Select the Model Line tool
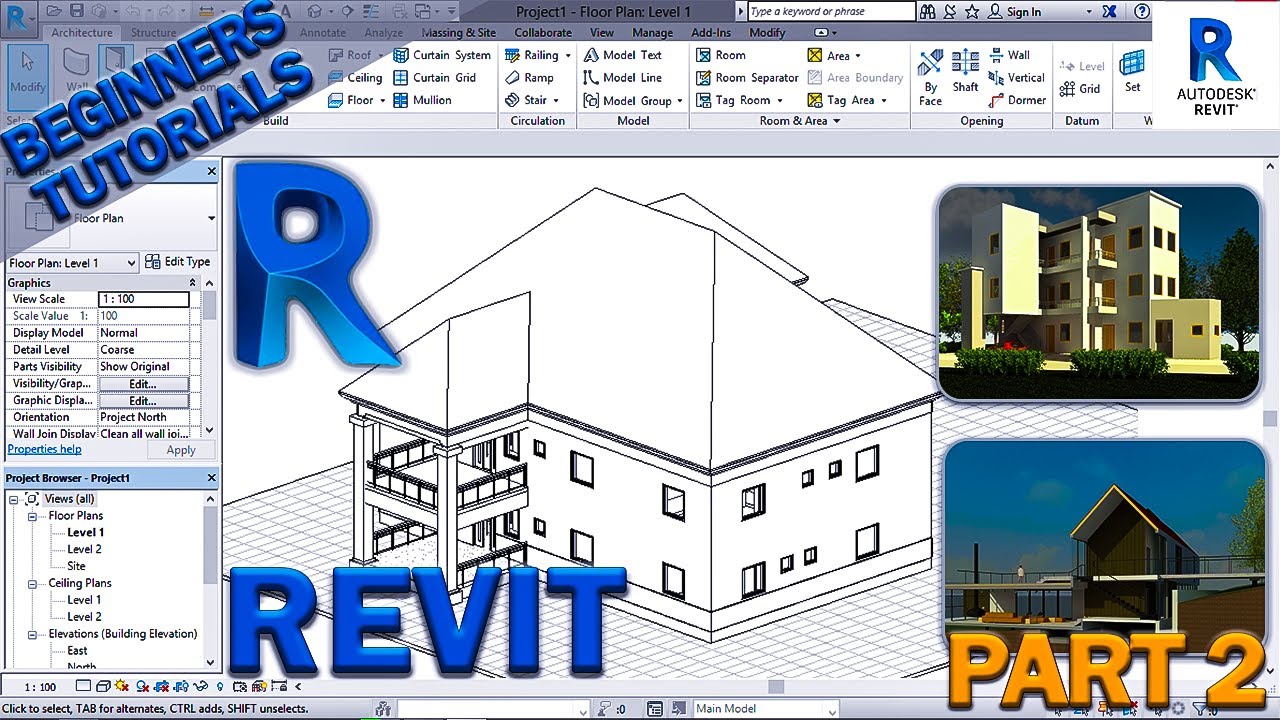1280x720 pixels. [623, 78]
